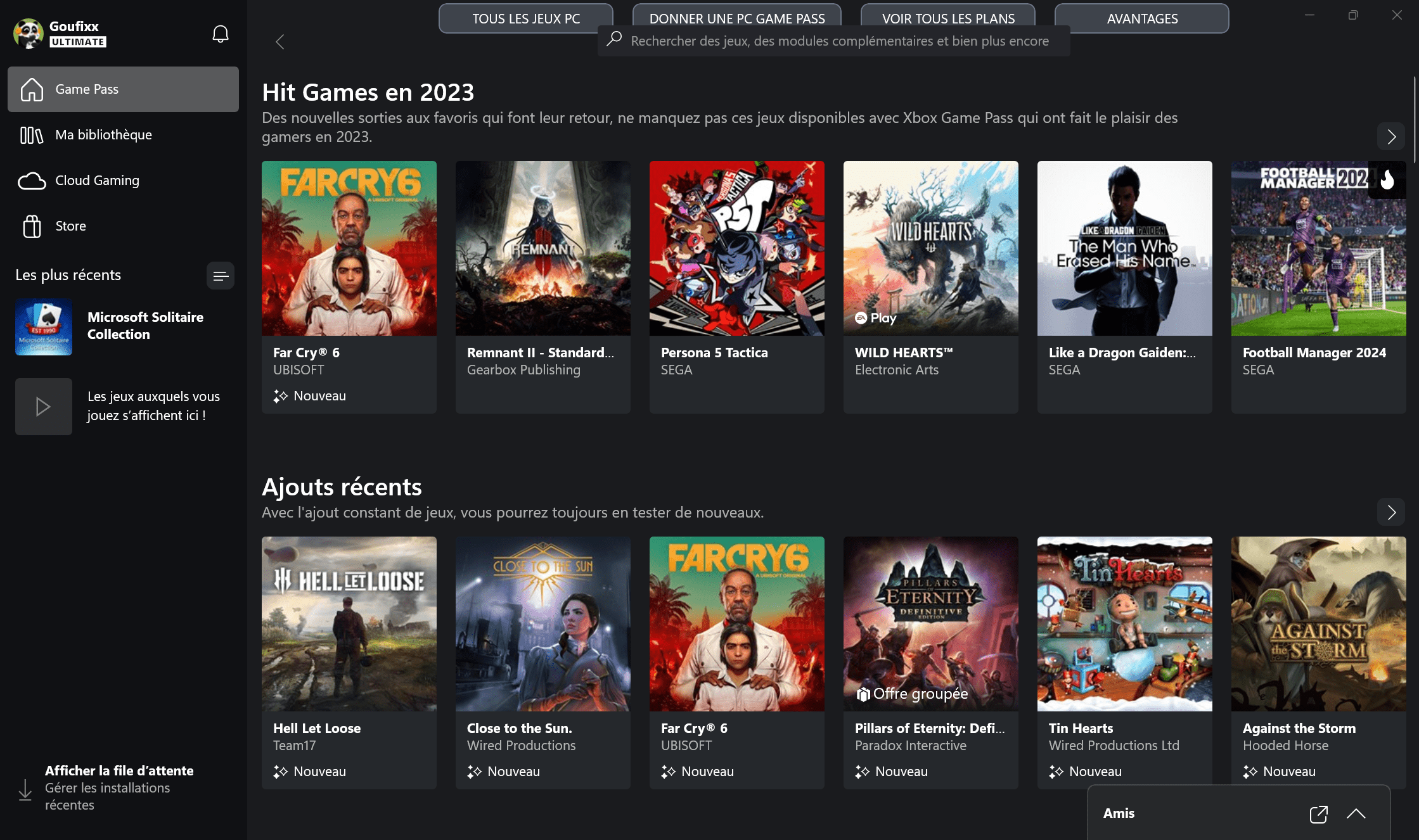Open Afficher la file d'attente
Screen dimensions: 1419x840
click(x=119, y=771)
